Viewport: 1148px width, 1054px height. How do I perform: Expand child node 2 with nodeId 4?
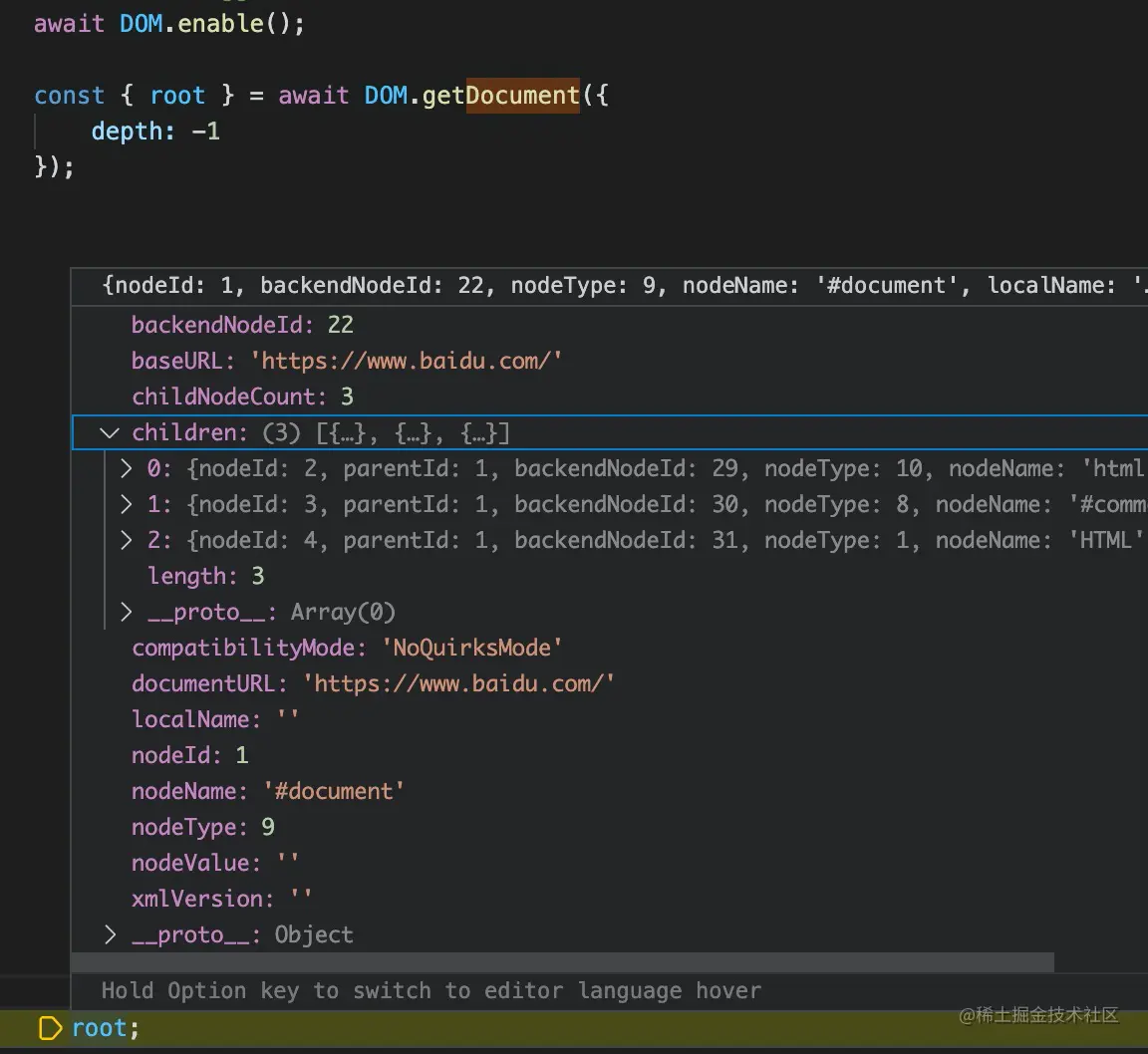[126, 540]
